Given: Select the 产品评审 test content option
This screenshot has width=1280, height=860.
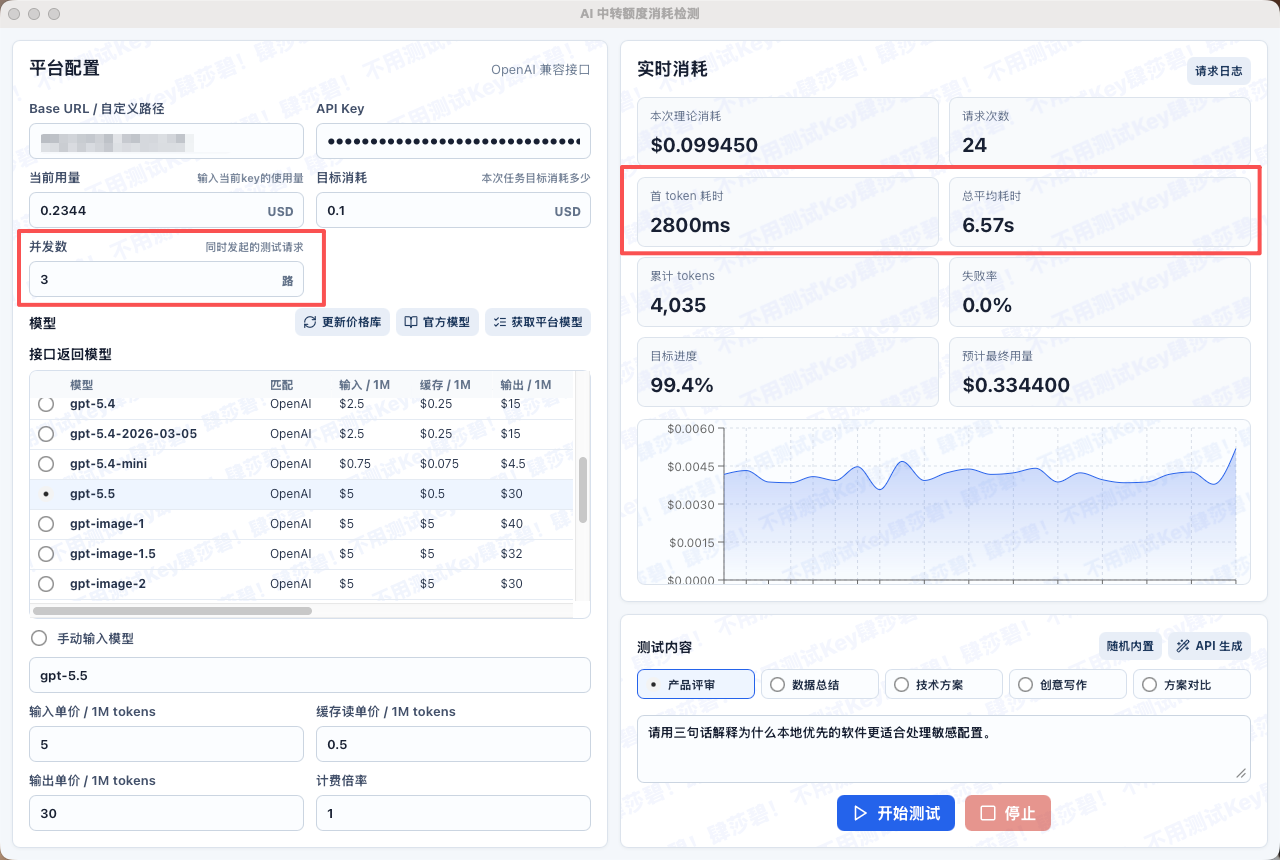Looking at the screenshot, I should pyautogui.click(x=696, y=684).
